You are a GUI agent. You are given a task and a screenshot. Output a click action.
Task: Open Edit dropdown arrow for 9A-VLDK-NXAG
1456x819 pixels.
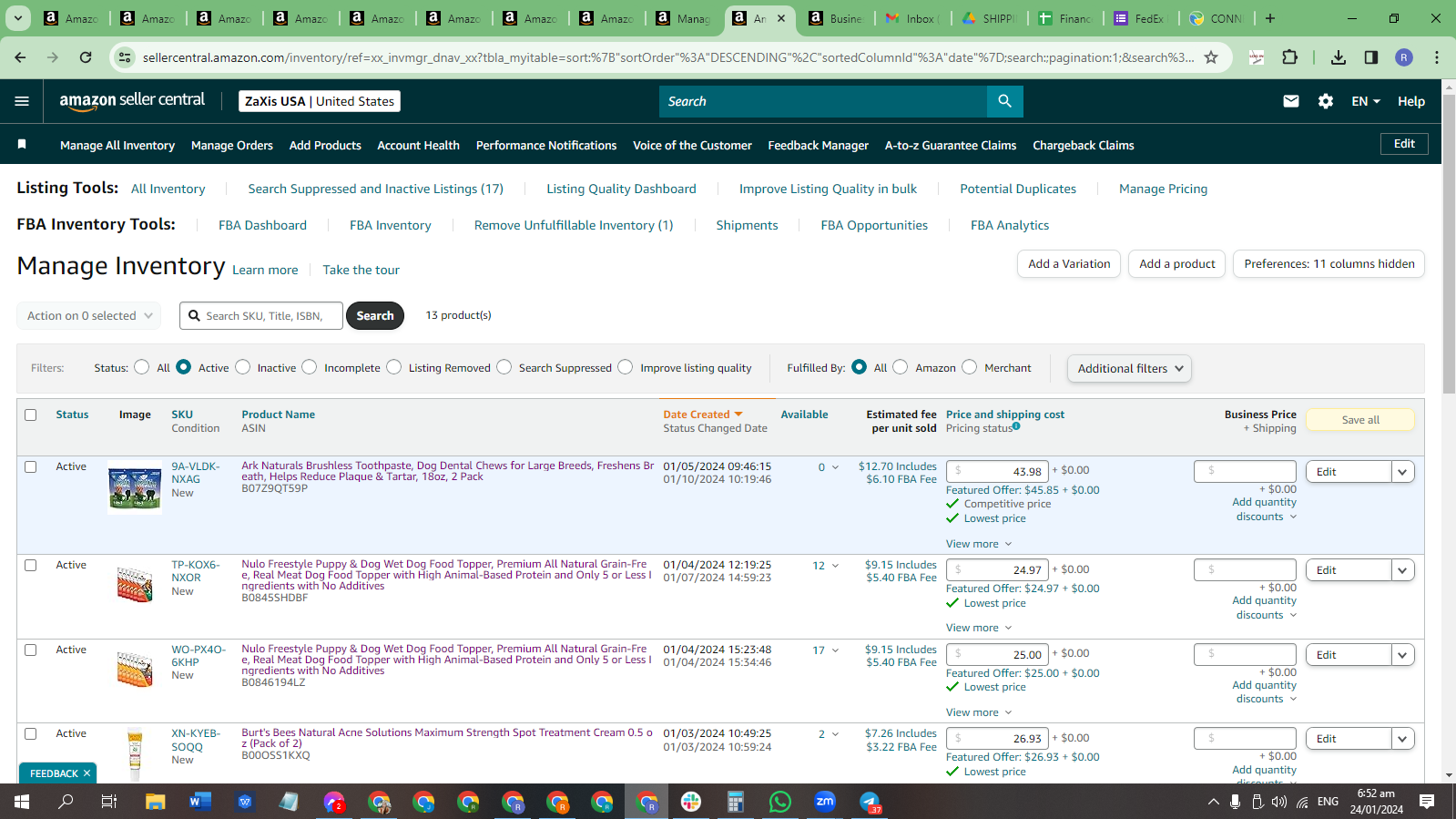click(x=1402, y=472)
